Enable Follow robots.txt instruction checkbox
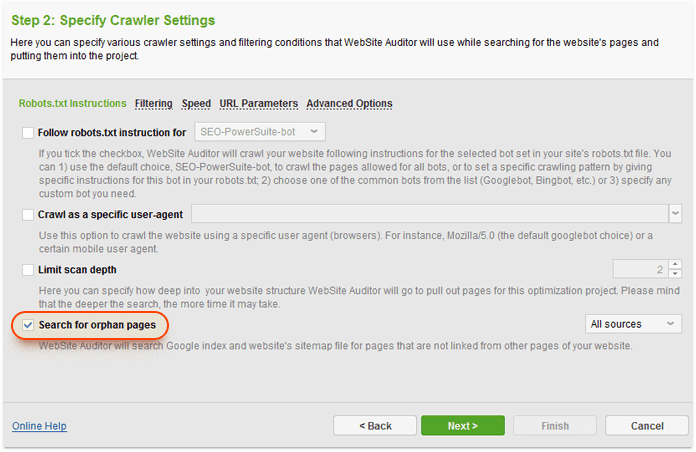 tap(27, 132)
